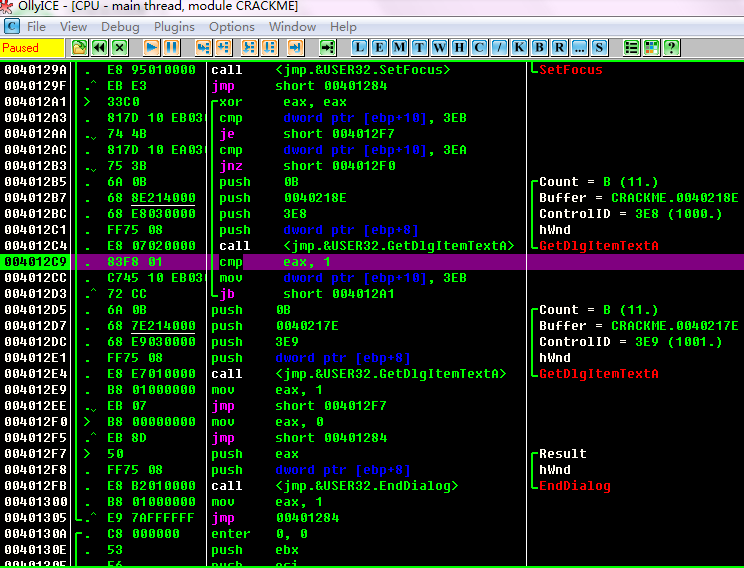Open Call stack with K button

(520, 47)
